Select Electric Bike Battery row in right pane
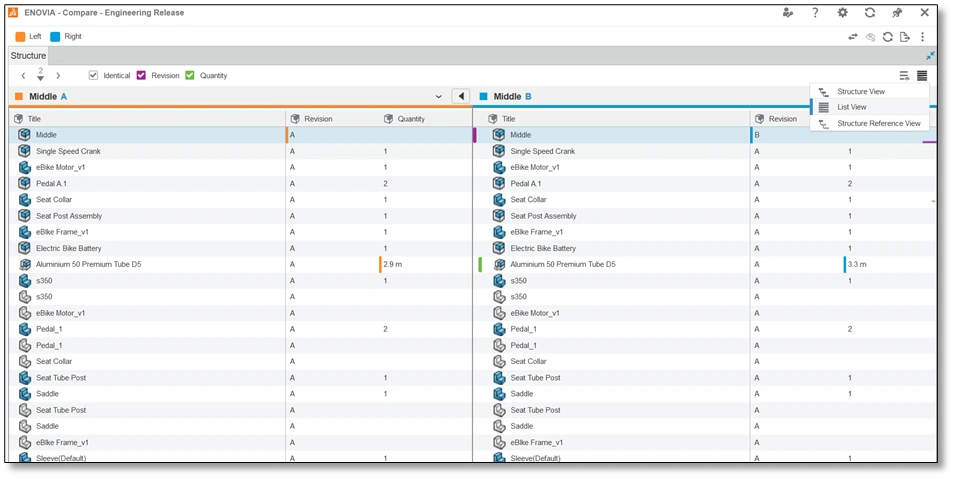 705,248
